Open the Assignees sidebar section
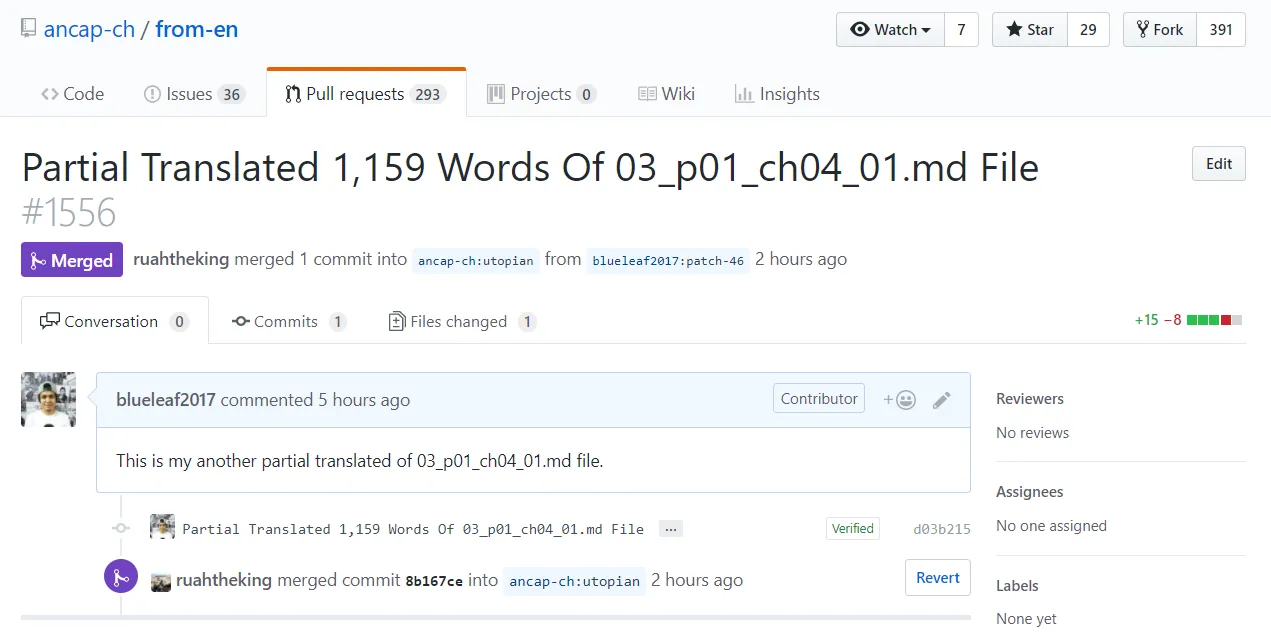 [x=1030, y=491]
